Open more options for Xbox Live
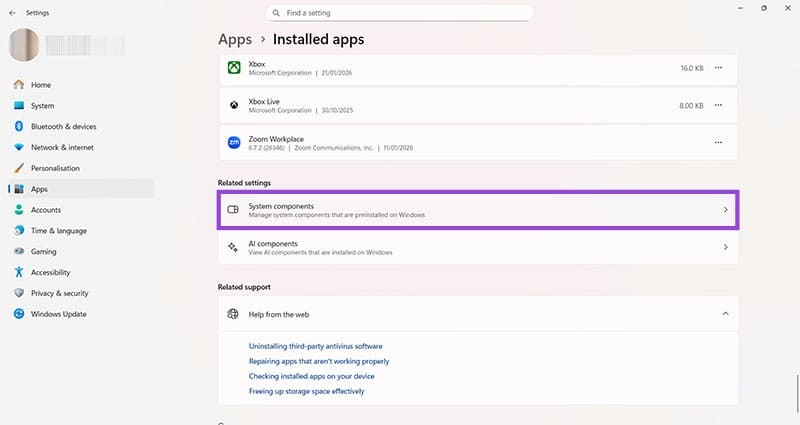The width and height of the screenshot is (800, 425). [x=718, y=105]
